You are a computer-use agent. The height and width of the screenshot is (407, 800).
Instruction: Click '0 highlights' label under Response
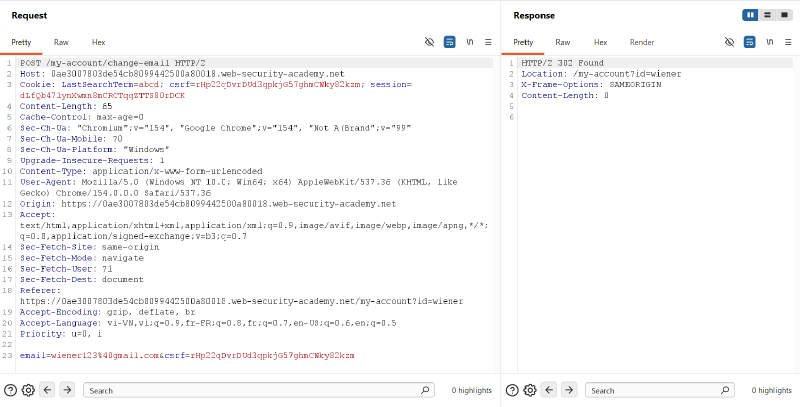(x=771, y=391)
